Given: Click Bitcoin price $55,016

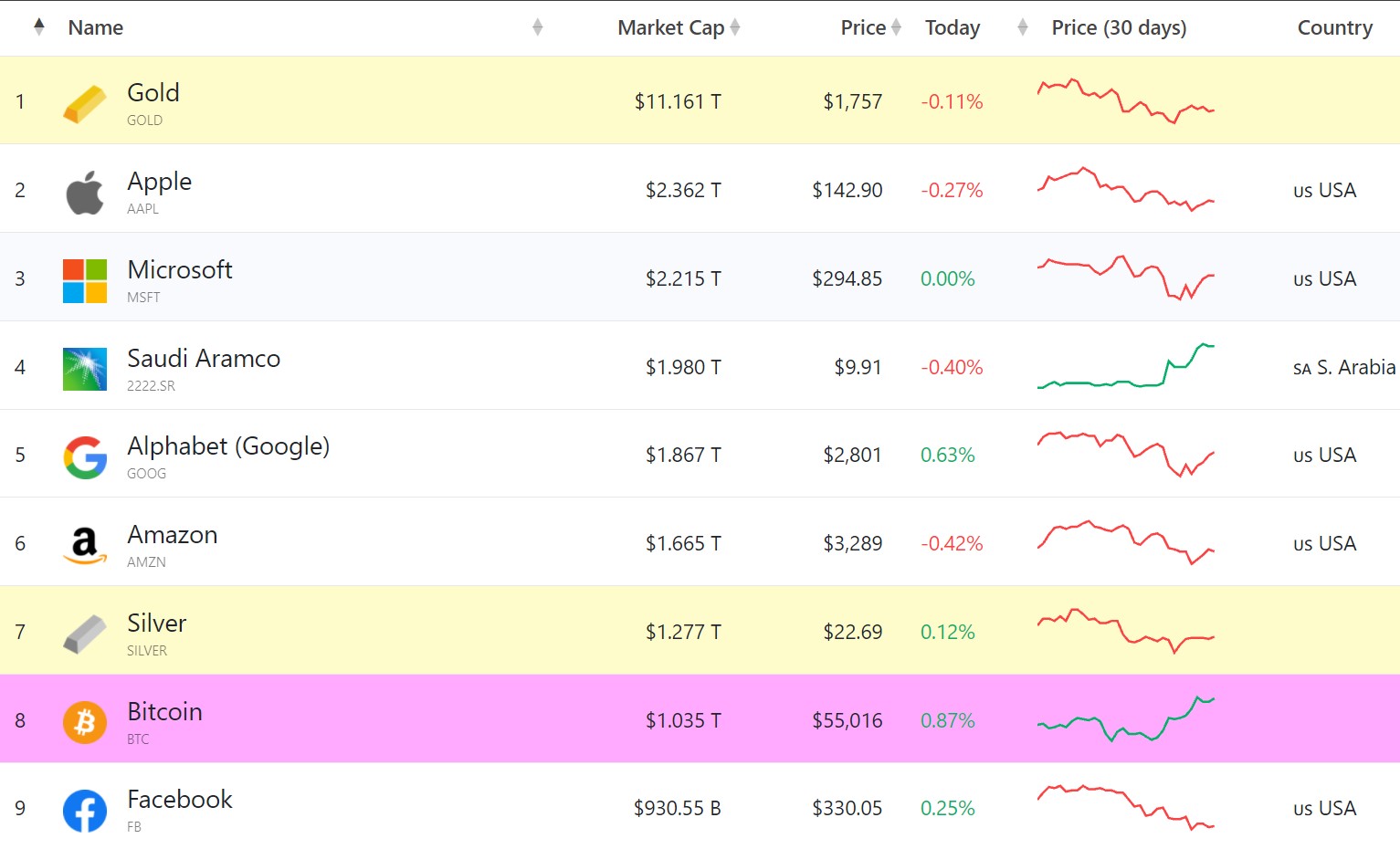Looking at the screenshot, I should click(x=847, y=720).
